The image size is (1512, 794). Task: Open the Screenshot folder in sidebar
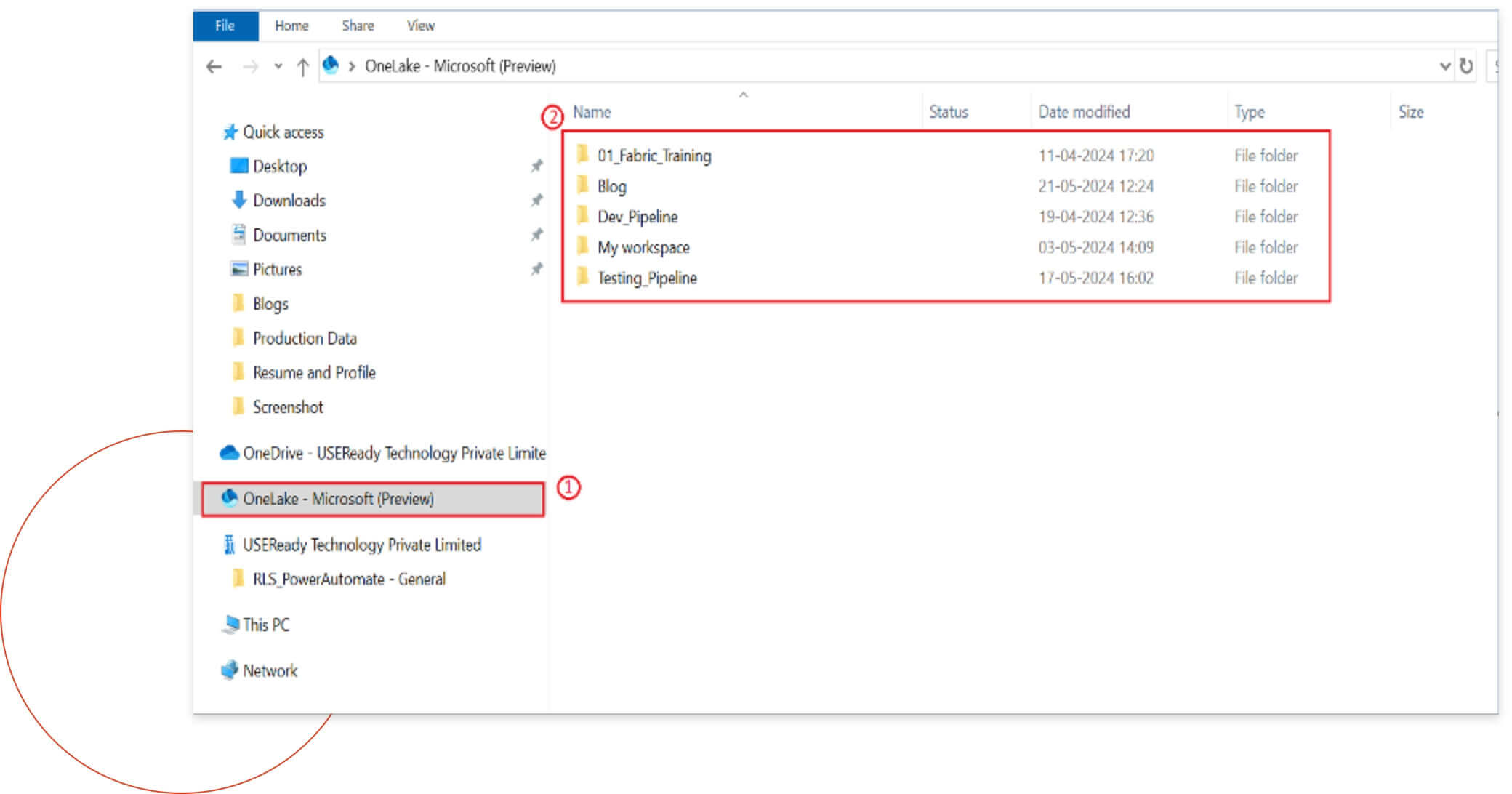click(288, 407)
